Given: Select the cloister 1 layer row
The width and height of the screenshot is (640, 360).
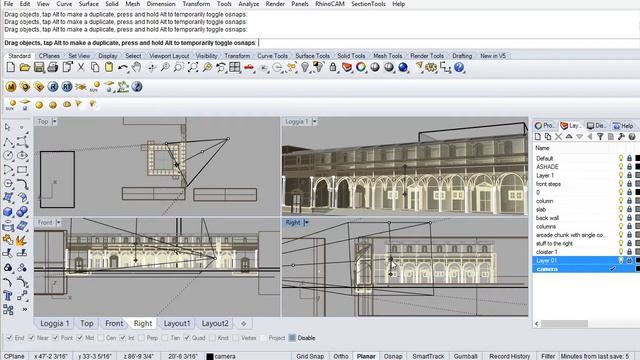Looking at the screenshot, I should coord(586,252).
